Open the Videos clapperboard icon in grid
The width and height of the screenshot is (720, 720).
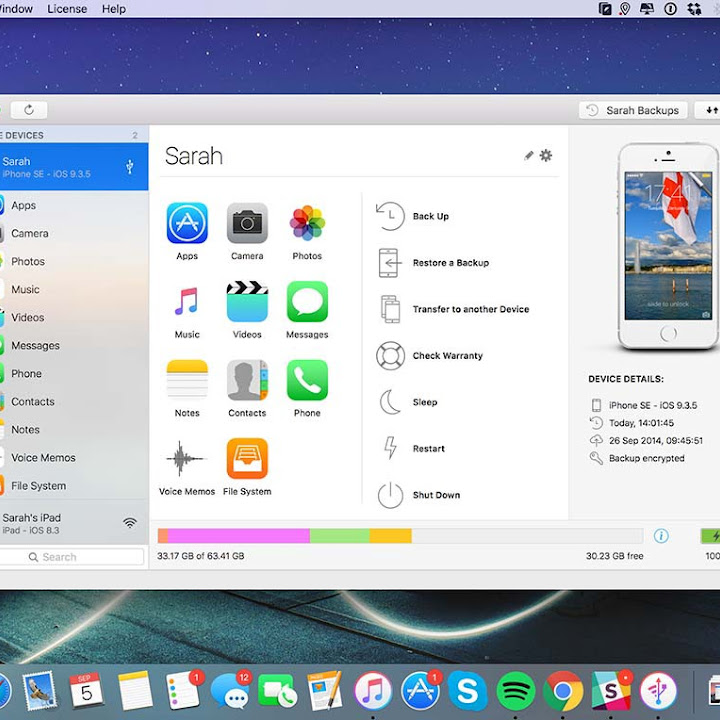(x=247, y=302)
